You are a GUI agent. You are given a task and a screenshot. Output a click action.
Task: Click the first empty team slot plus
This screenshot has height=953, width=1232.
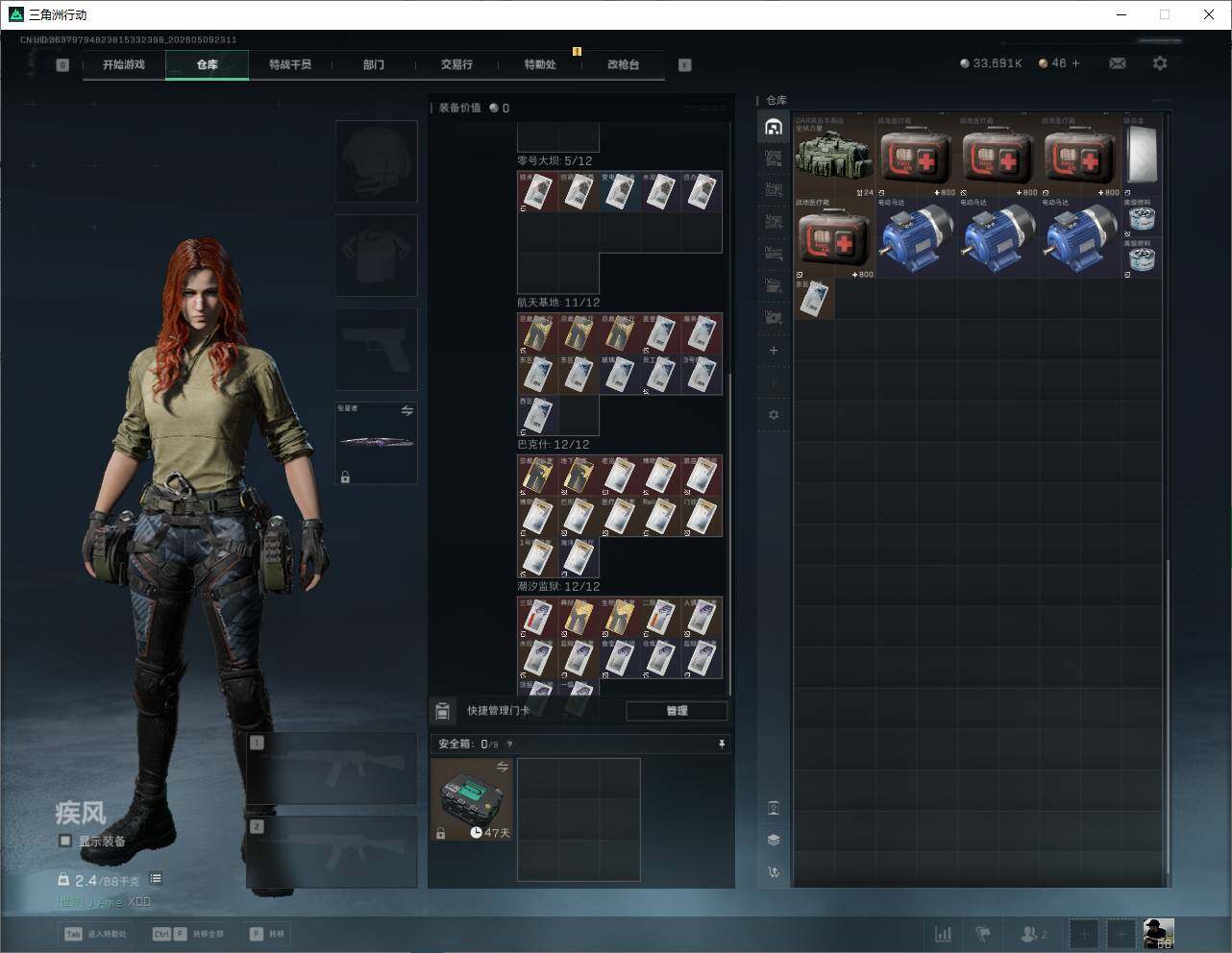(1084, 934)
